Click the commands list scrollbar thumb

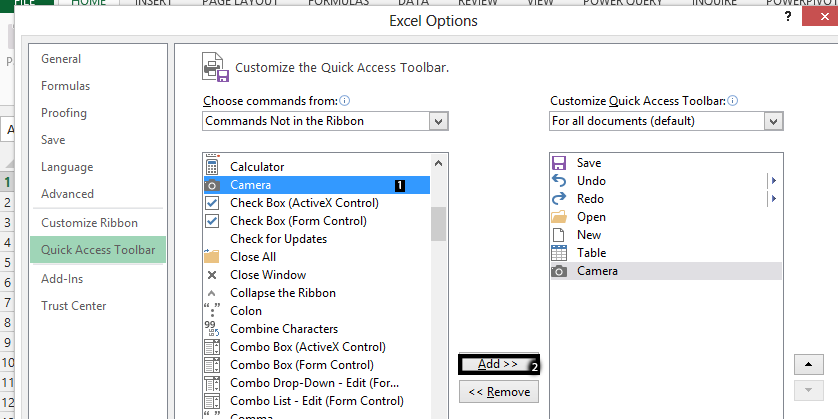[438, 224]
